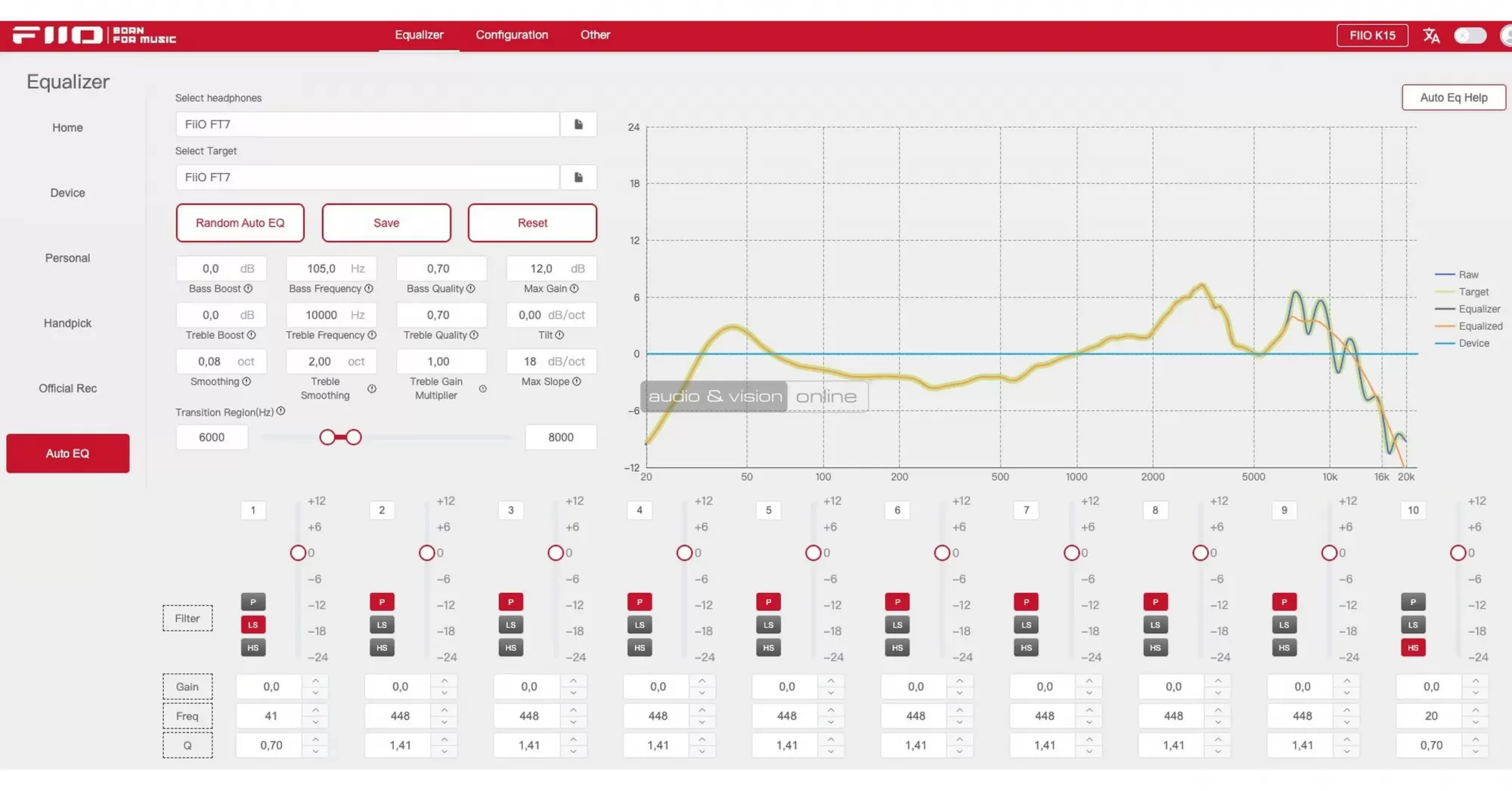Switch to the Configuration tab

tap(512, 35)
